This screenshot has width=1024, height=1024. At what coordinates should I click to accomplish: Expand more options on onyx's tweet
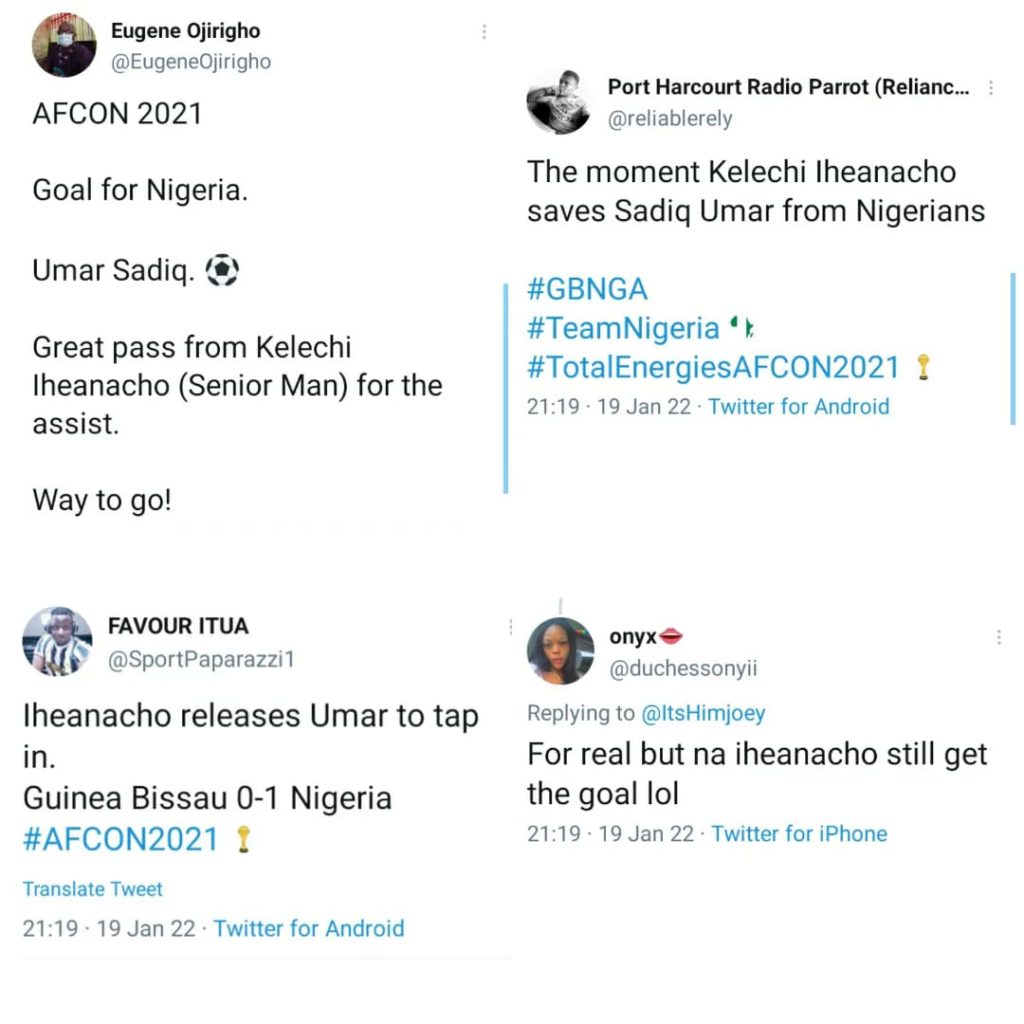click(x=998, y=637)
